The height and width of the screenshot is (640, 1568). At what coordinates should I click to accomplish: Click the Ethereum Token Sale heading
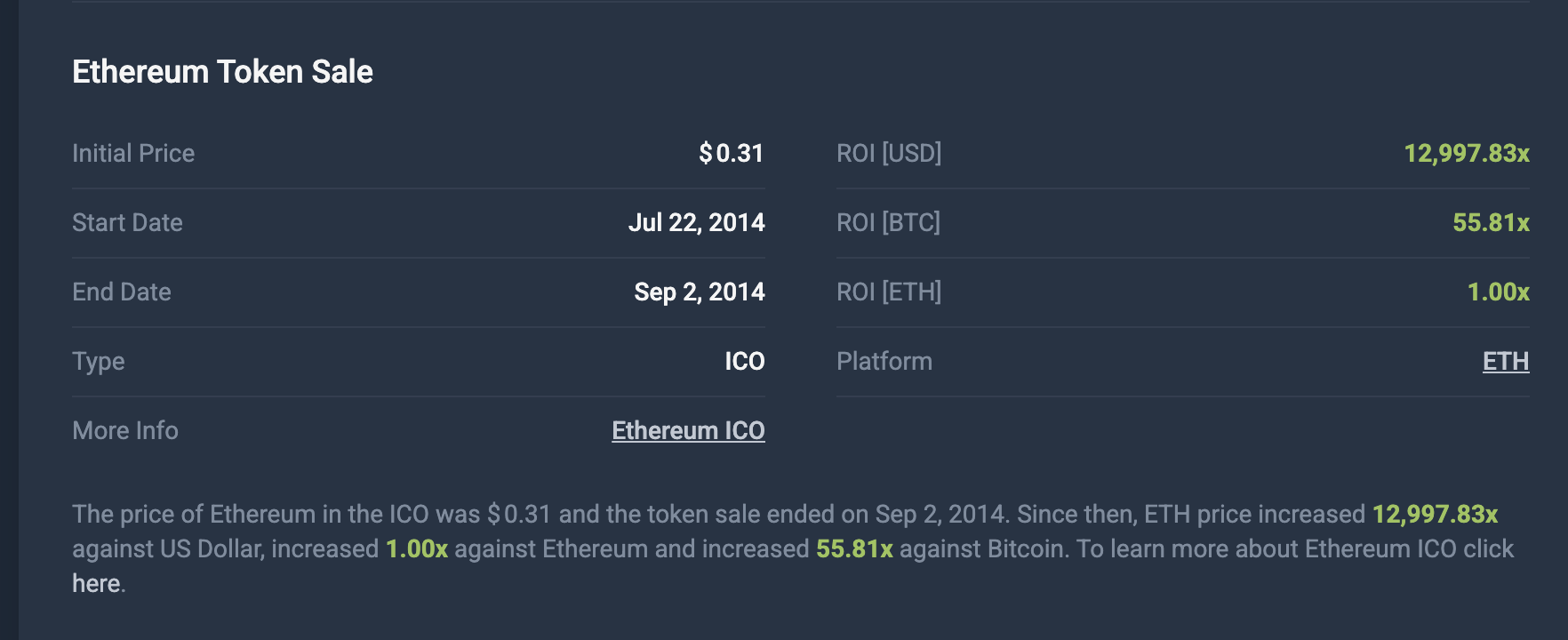tap(222, 72)
